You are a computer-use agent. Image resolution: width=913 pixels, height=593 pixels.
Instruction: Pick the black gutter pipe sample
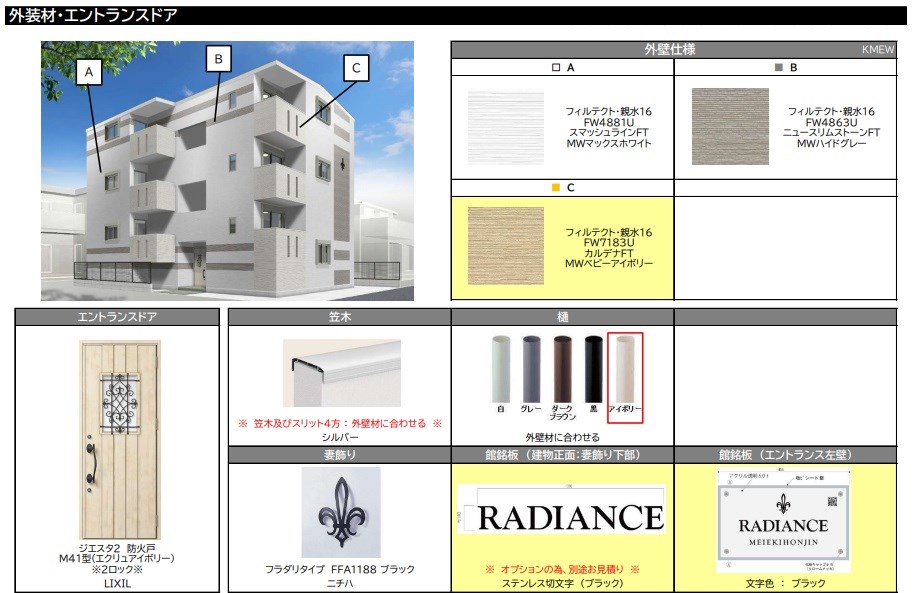593,370
